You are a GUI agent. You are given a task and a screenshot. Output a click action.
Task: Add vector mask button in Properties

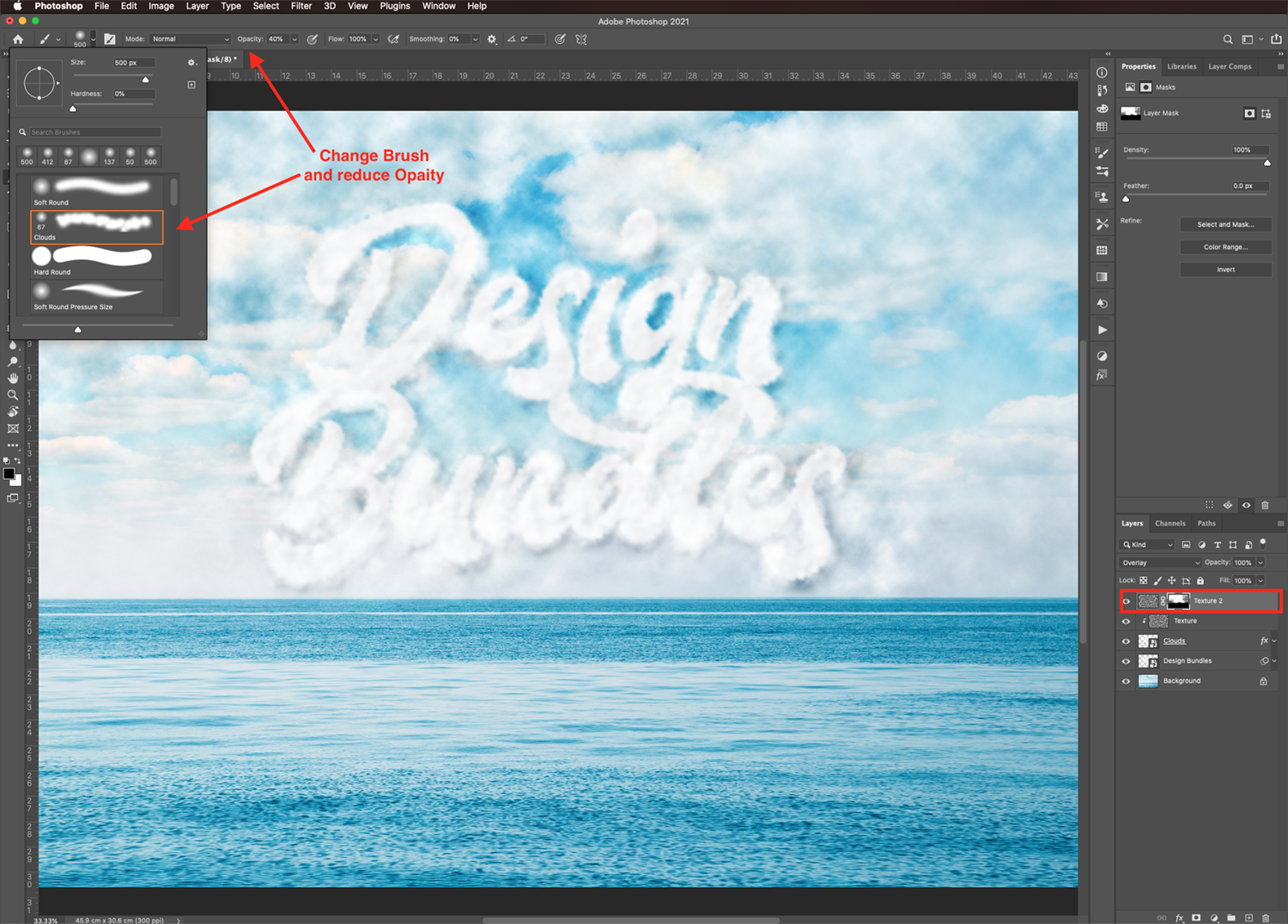tap(1267, 113)
